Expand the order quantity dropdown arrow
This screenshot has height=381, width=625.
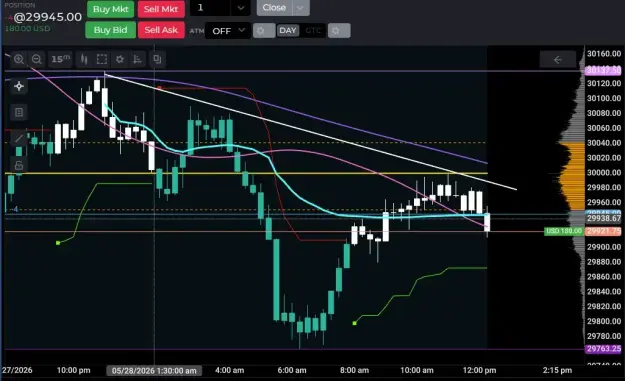point(241,8)
